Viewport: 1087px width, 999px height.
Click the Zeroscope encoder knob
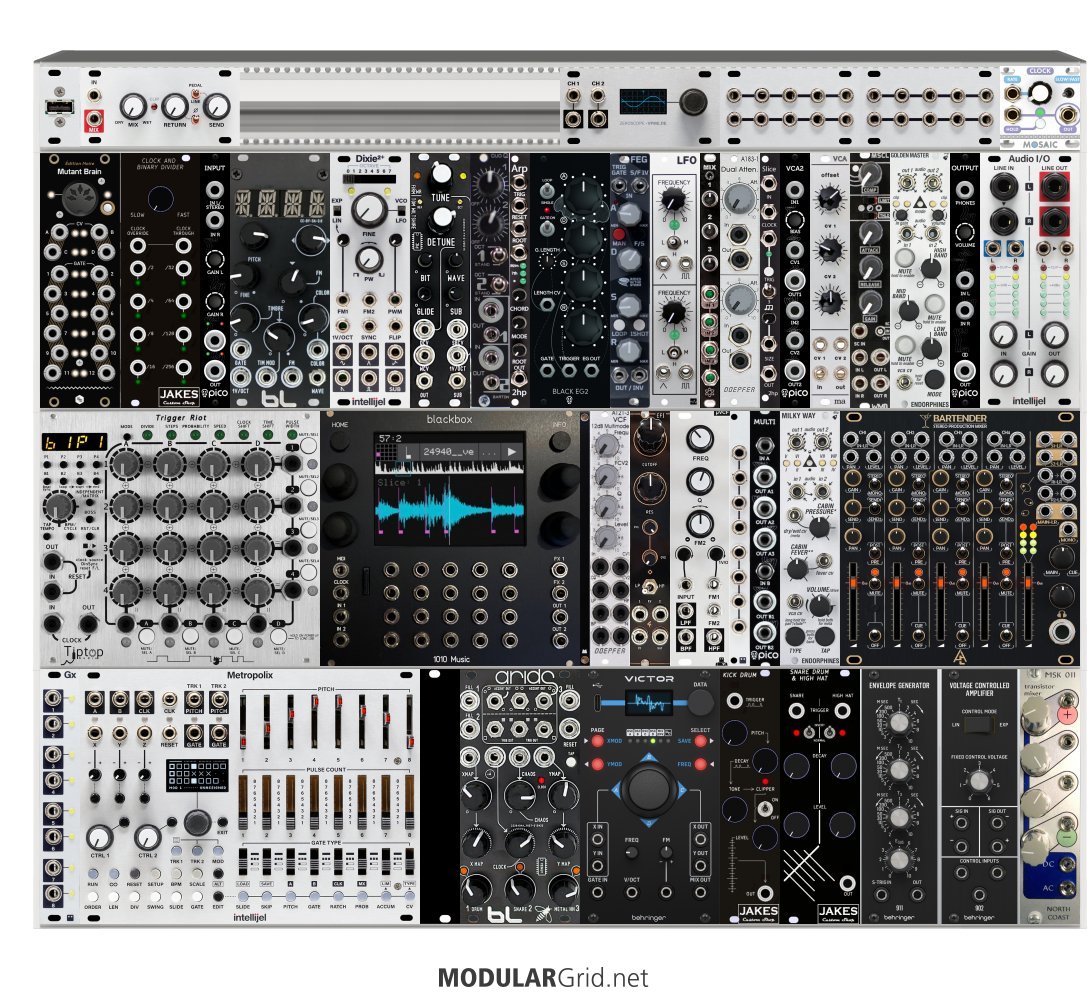[693, 101]
